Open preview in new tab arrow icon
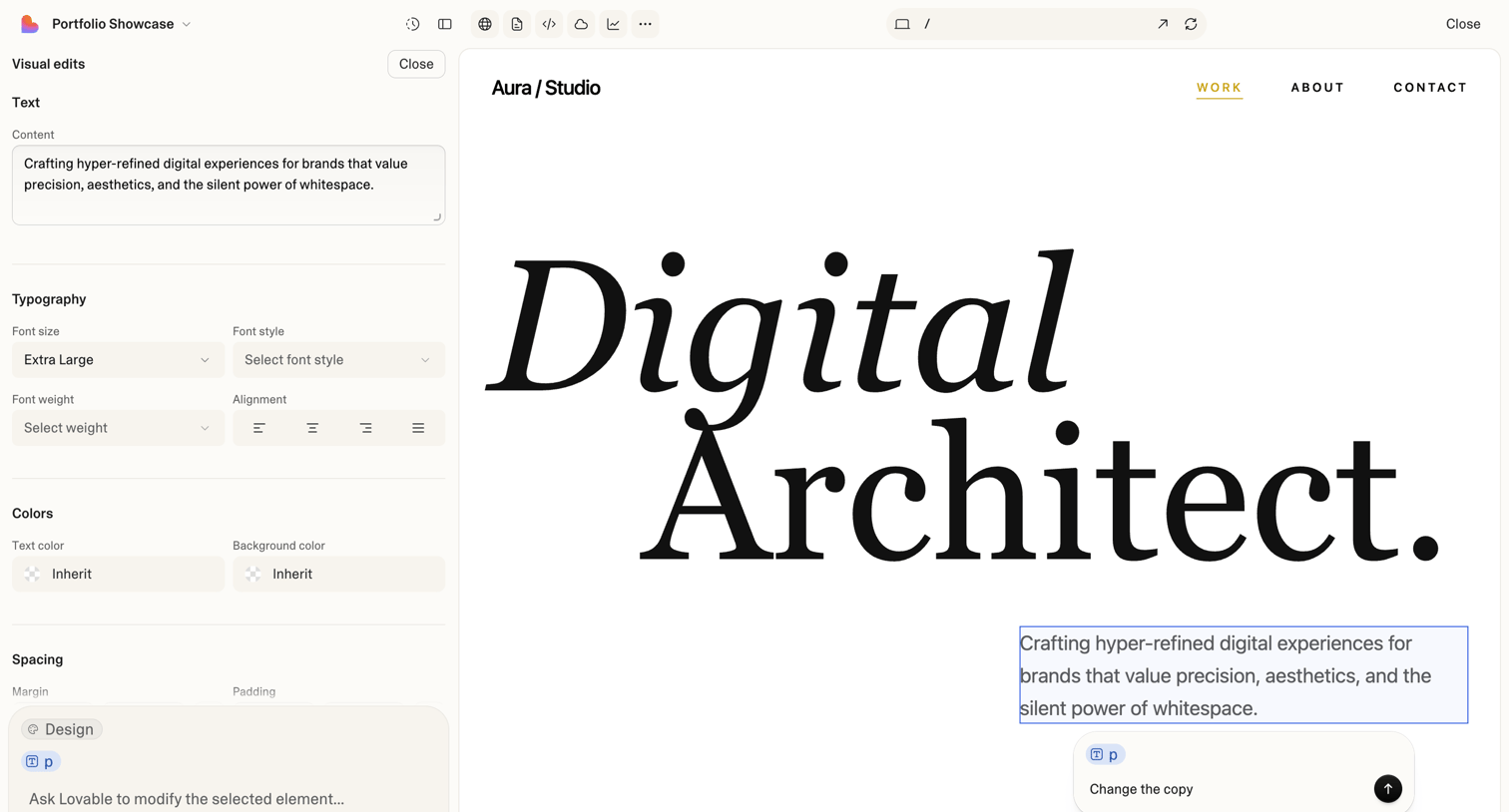1509x812 pixels. coord(1163,24)
